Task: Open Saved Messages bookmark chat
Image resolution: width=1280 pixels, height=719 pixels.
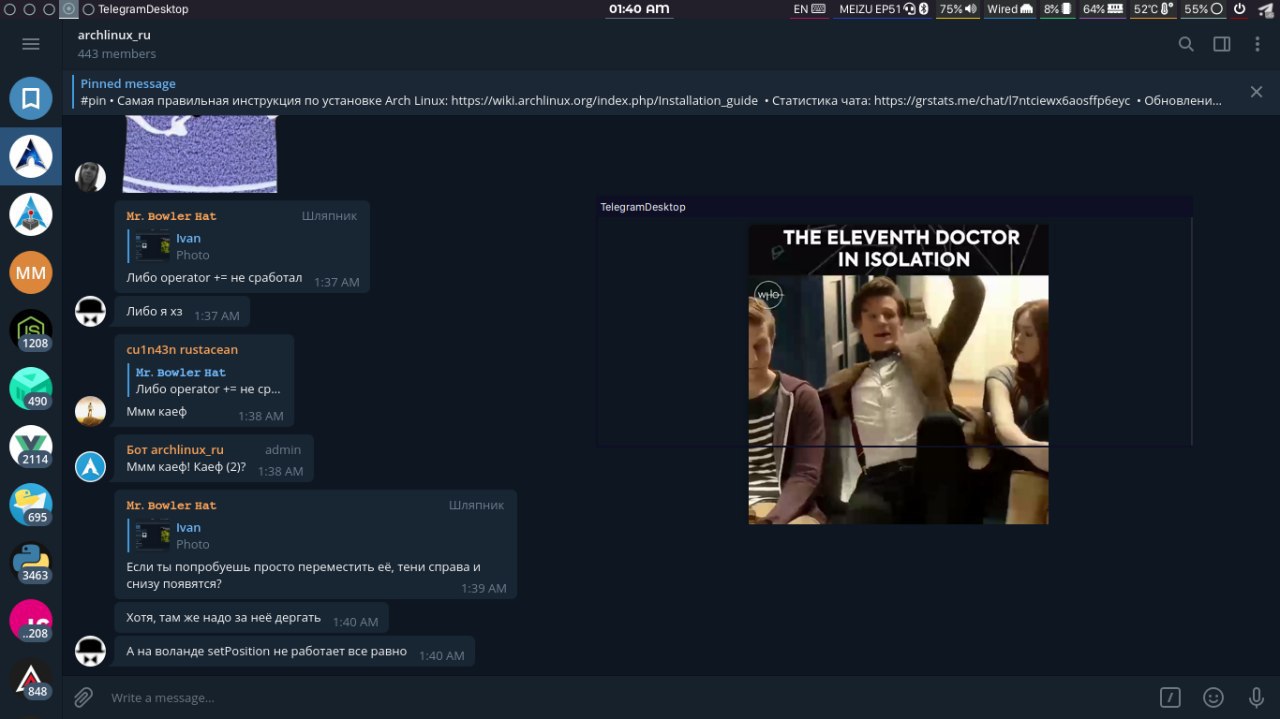Action: 31,98
